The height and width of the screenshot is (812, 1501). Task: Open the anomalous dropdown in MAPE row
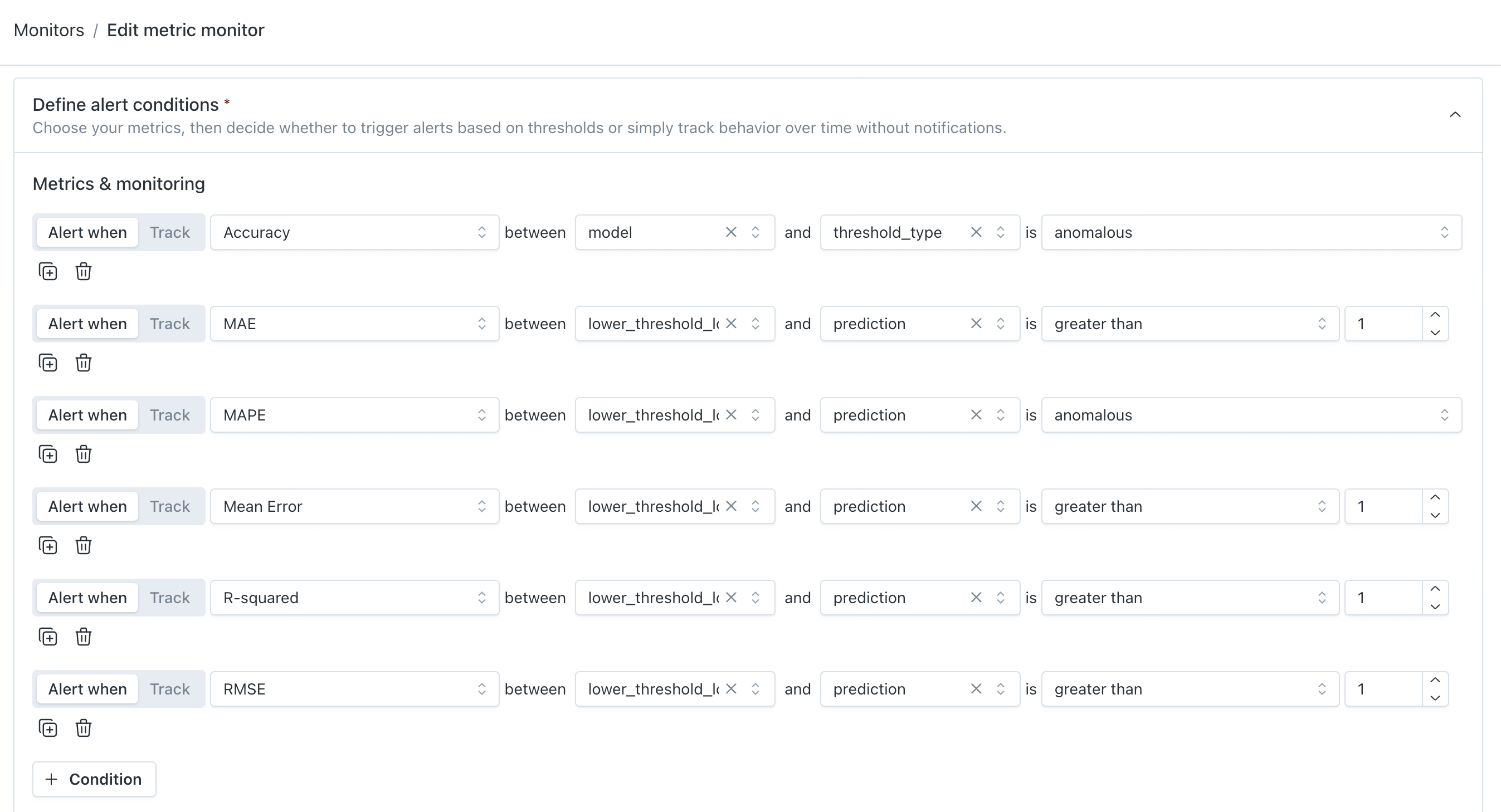[x=1250, y=415]
